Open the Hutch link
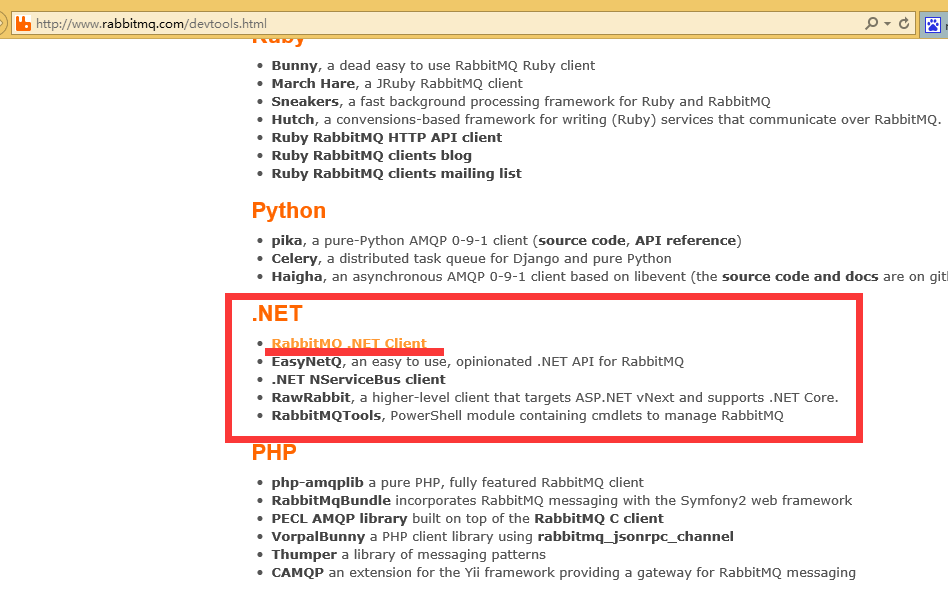Image resolution: width=948 pixels, height=589 pixels. click(x=293, y=120)
